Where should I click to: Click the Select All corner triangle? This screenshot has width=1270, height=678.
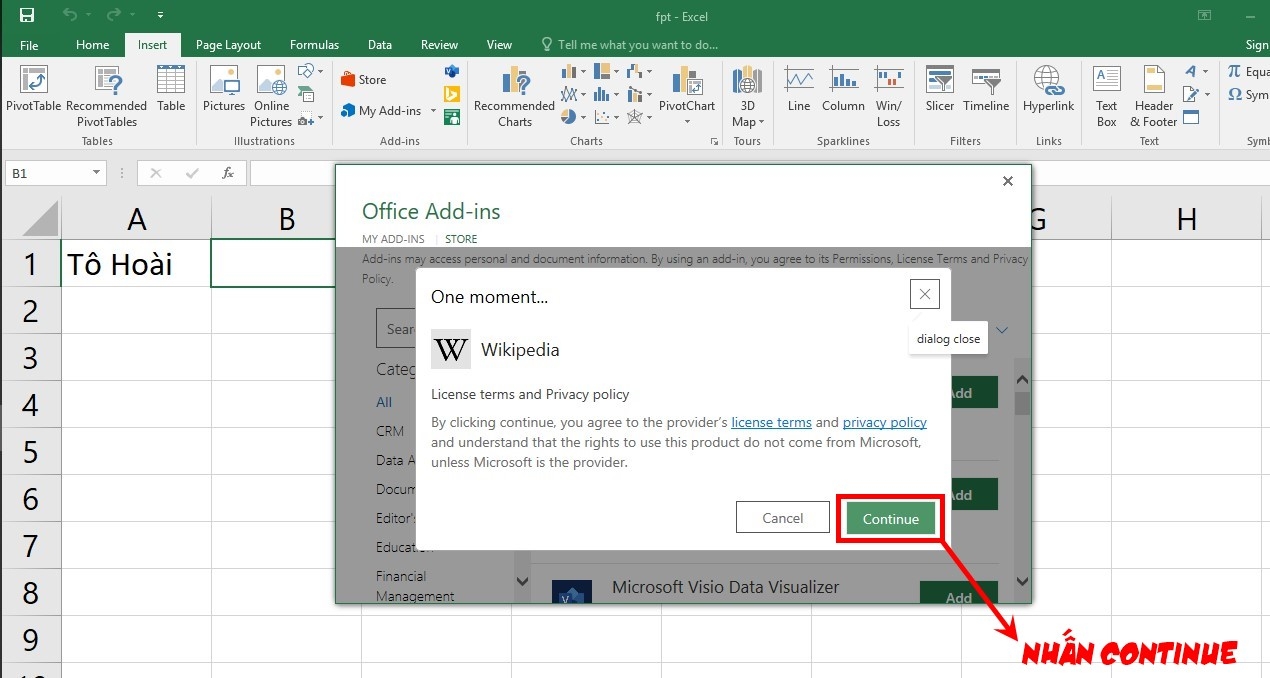40,218
